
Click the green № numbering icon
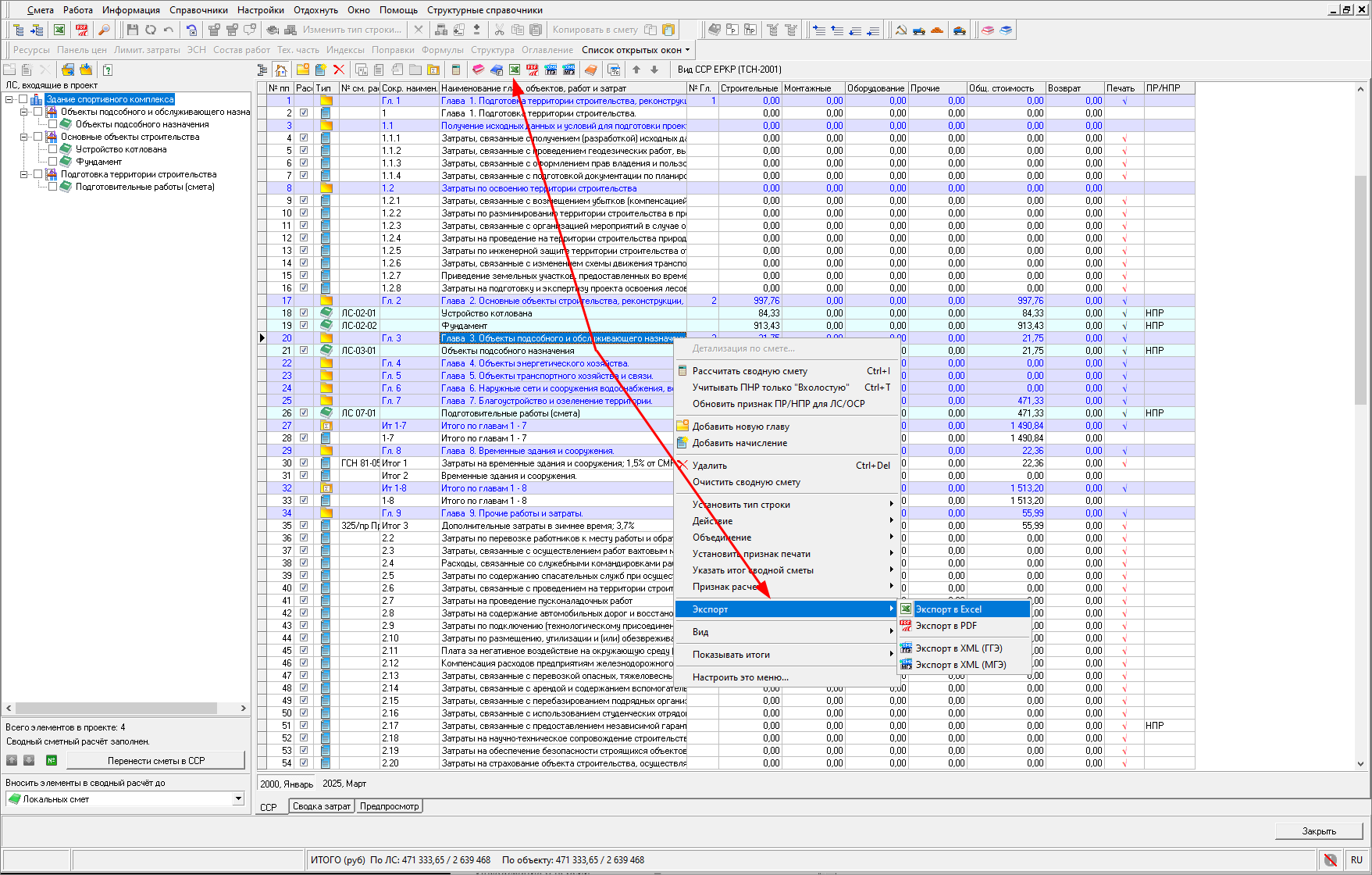(x=51, y=760)
